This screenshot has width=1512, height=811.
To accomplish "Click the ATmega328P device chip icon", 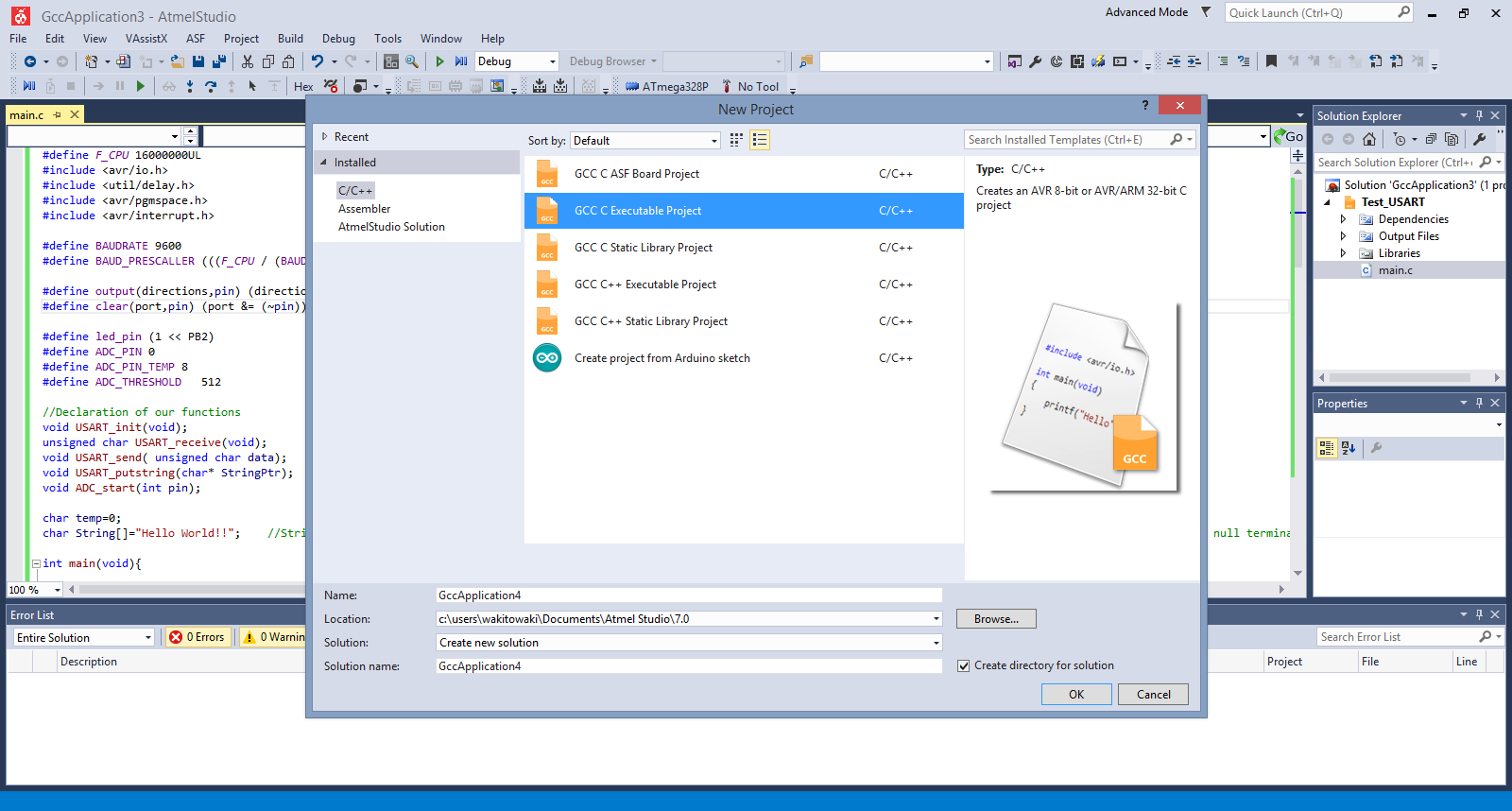I will pos(632,86).
